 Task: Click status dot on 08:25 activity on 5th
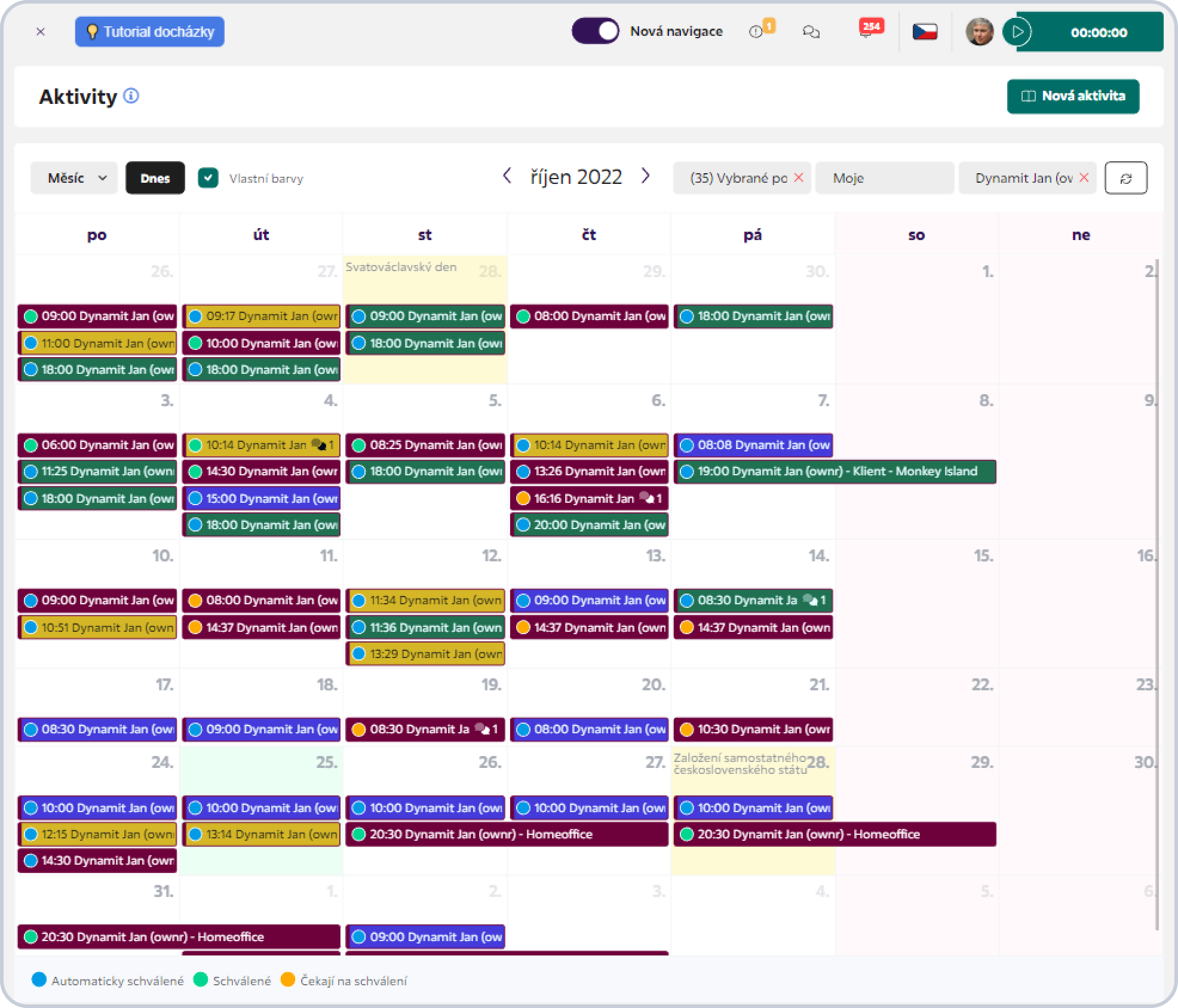[359, 445]
